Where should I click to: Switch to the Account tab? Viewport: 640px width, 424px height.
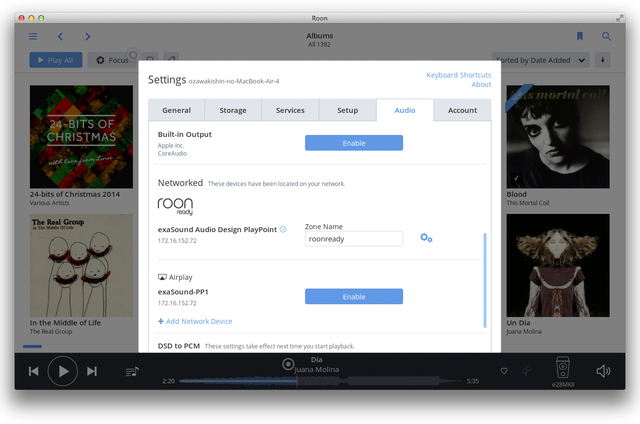pos(462,110)
